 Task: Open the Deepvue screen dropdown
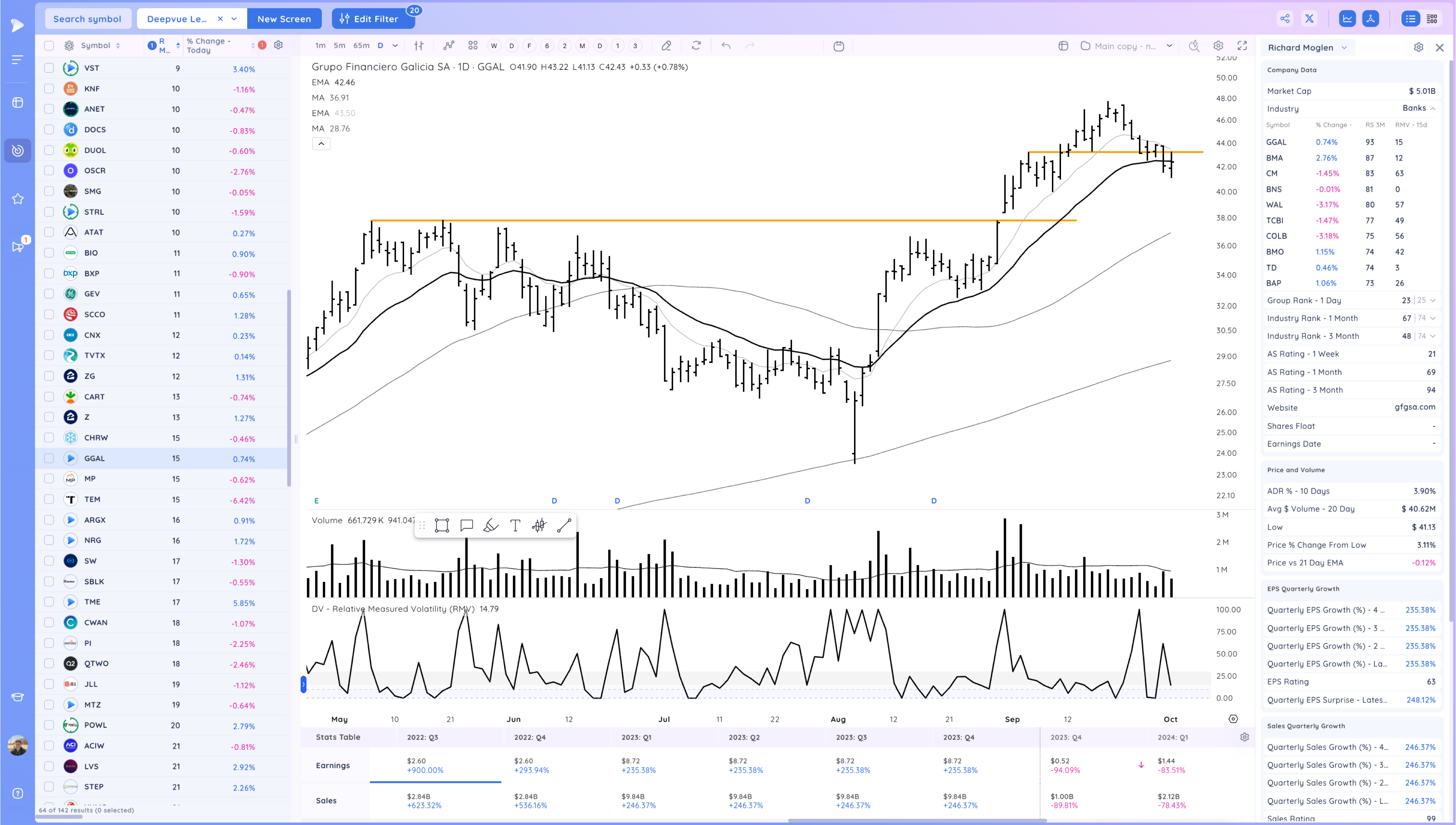point(234,19)
